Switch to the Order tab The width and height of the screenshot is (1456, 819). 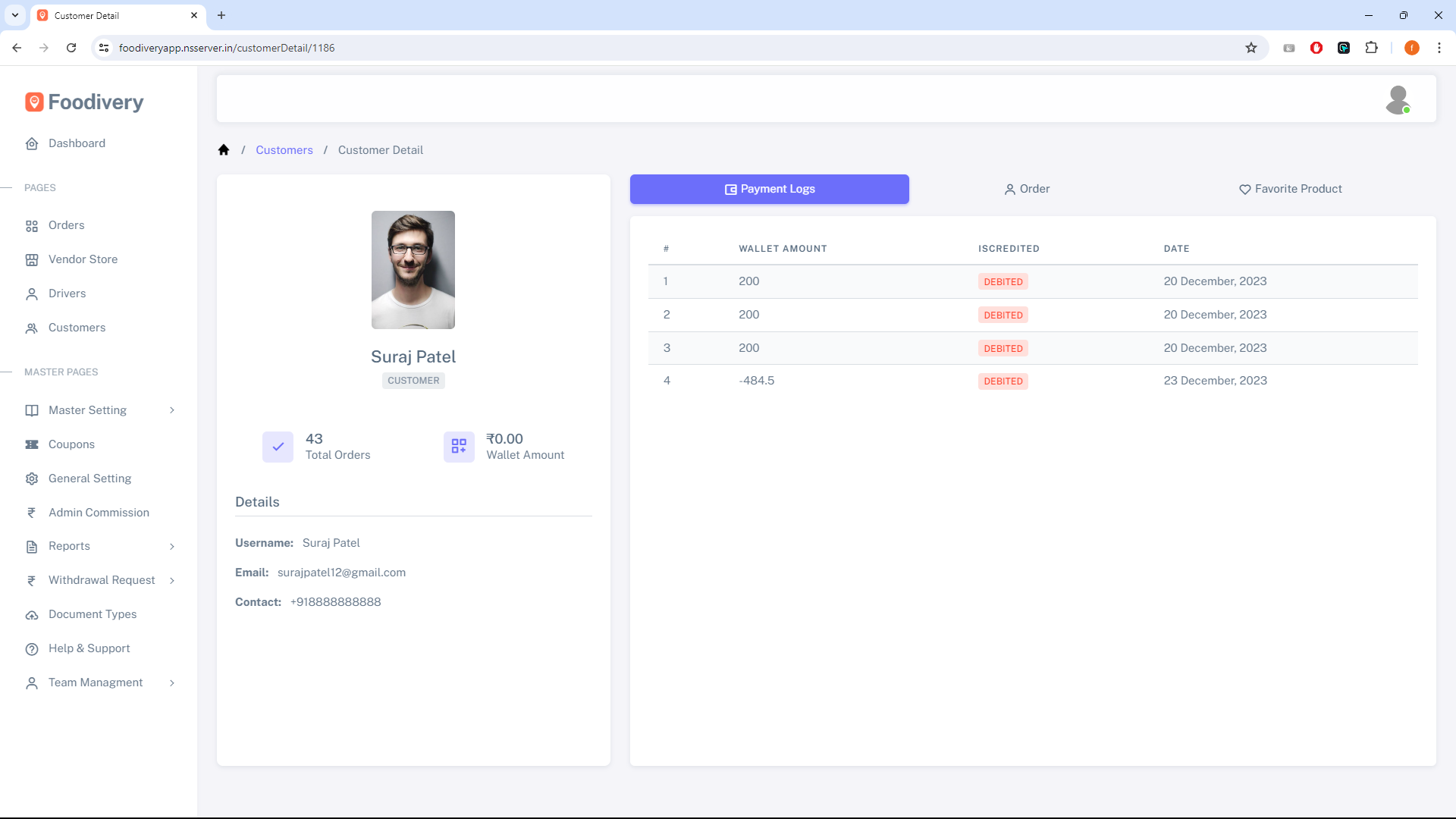[x=1027, y=189]
